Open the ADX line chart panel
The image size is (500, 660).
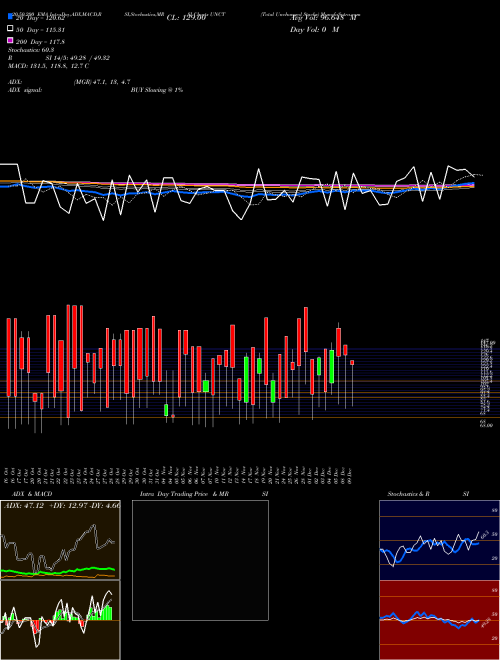pos(60,540)
